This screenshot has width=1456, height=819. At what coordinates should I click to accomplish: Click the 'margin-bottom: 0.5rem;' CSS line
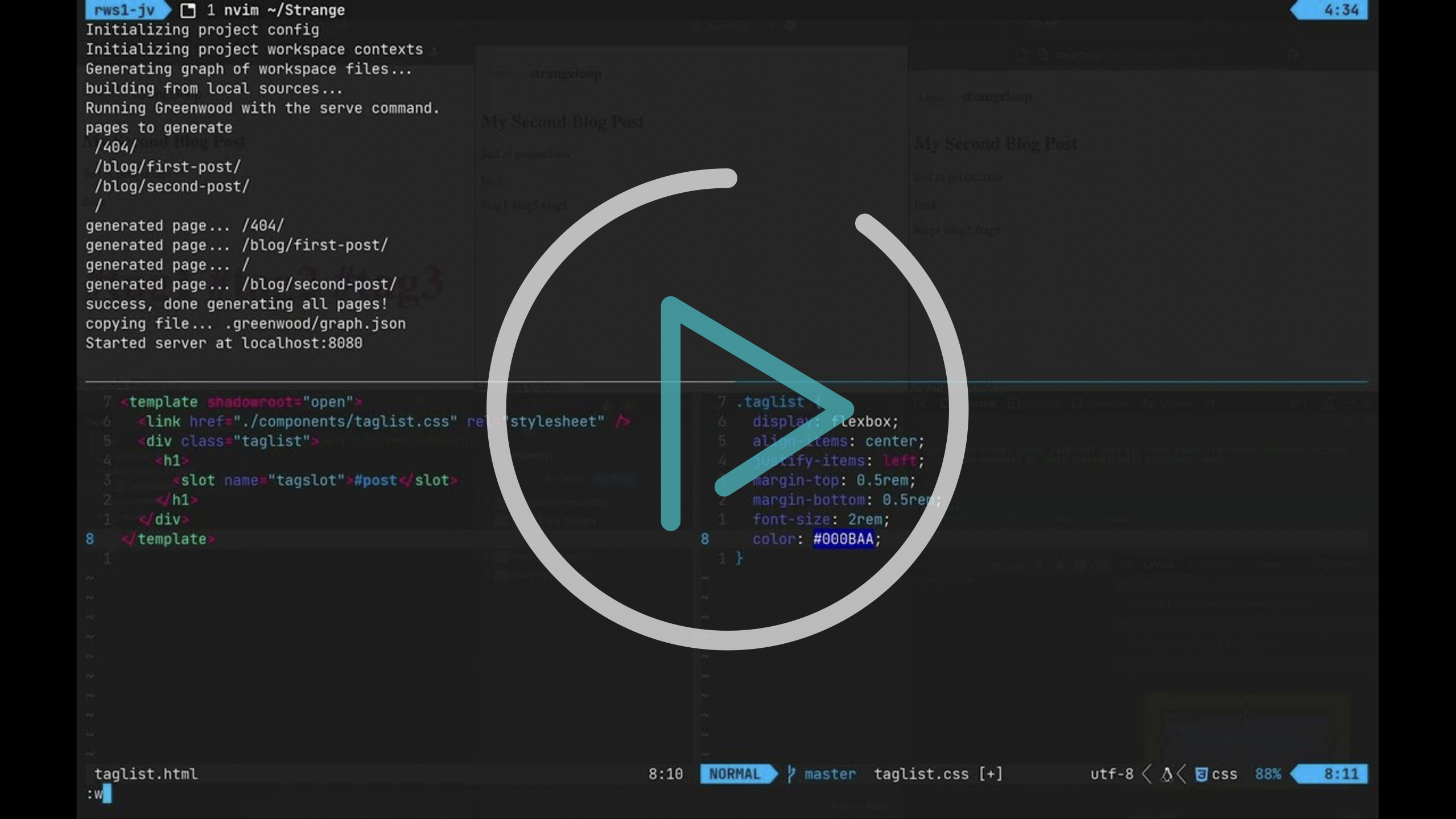coord(847,500)
